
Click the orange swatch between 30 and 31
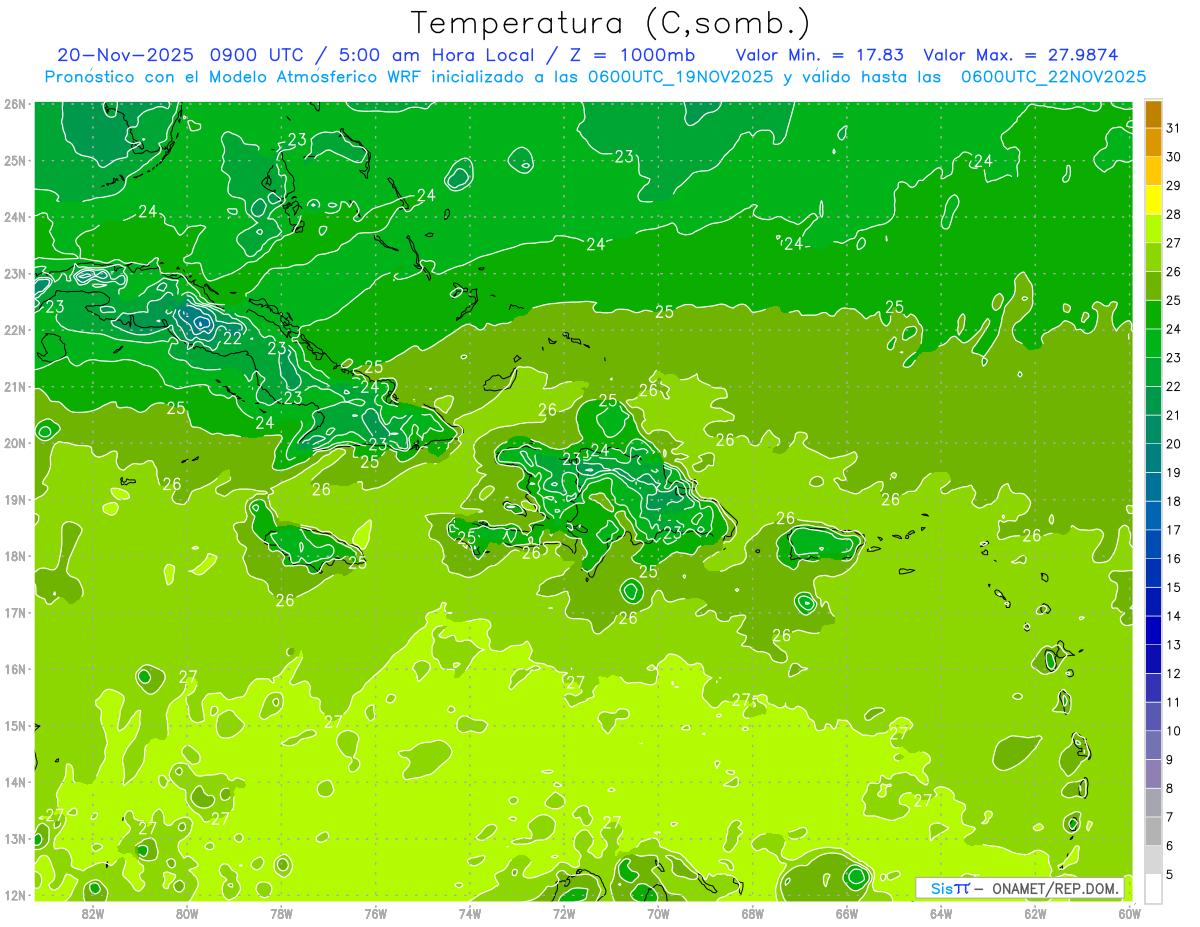click(x=1153, y=141)
